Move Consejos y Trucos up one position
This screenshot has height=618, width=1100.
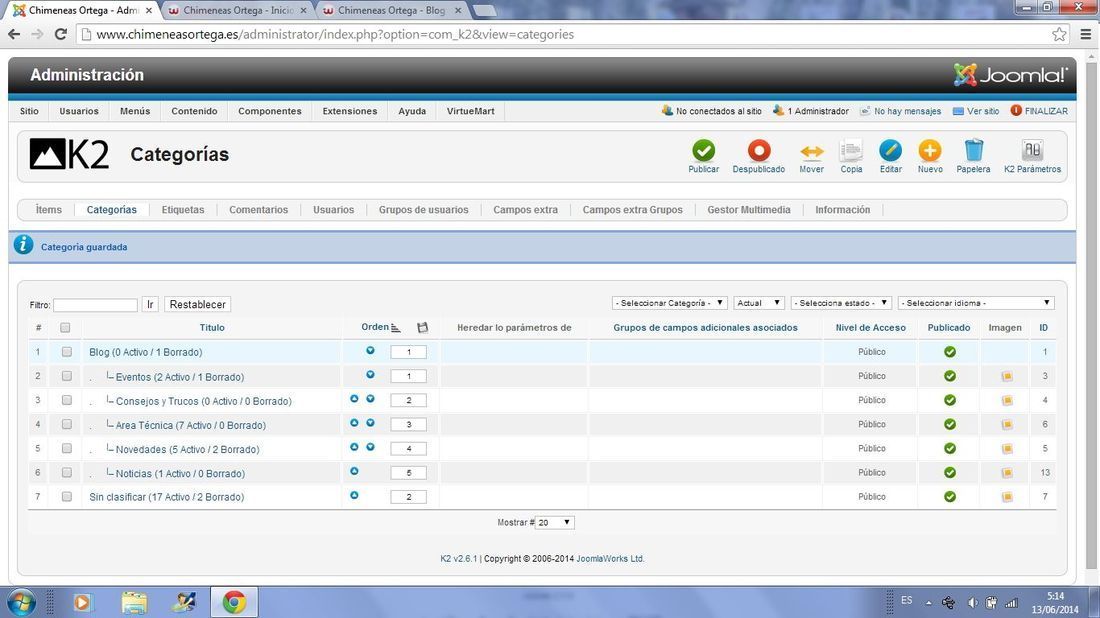click(x=354, y=399)
